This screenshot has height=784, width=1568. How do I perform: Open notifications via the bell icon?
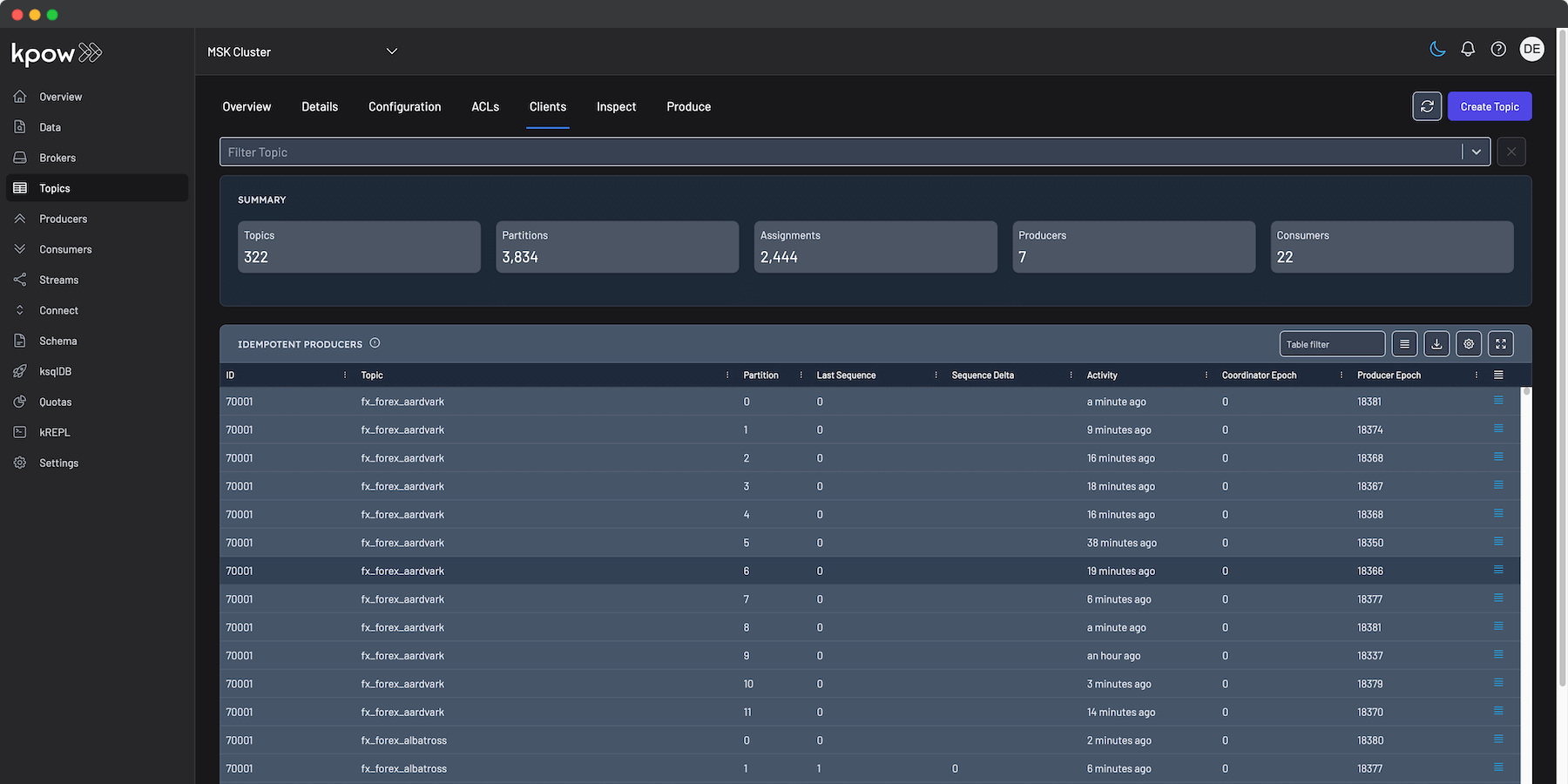[1468, 49]
